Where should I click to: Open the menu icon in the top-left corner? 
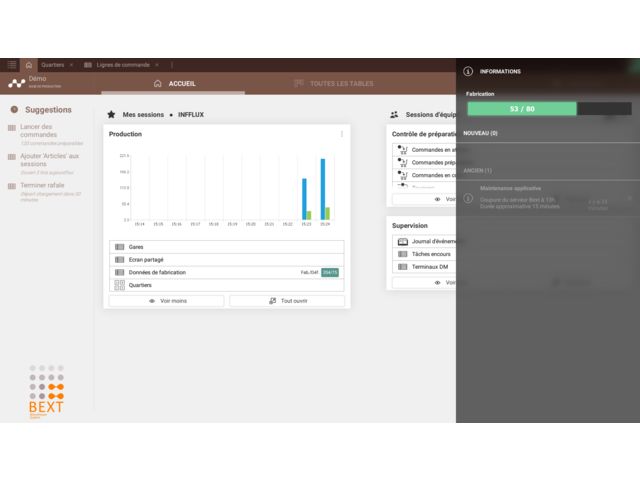pos(11,65)
